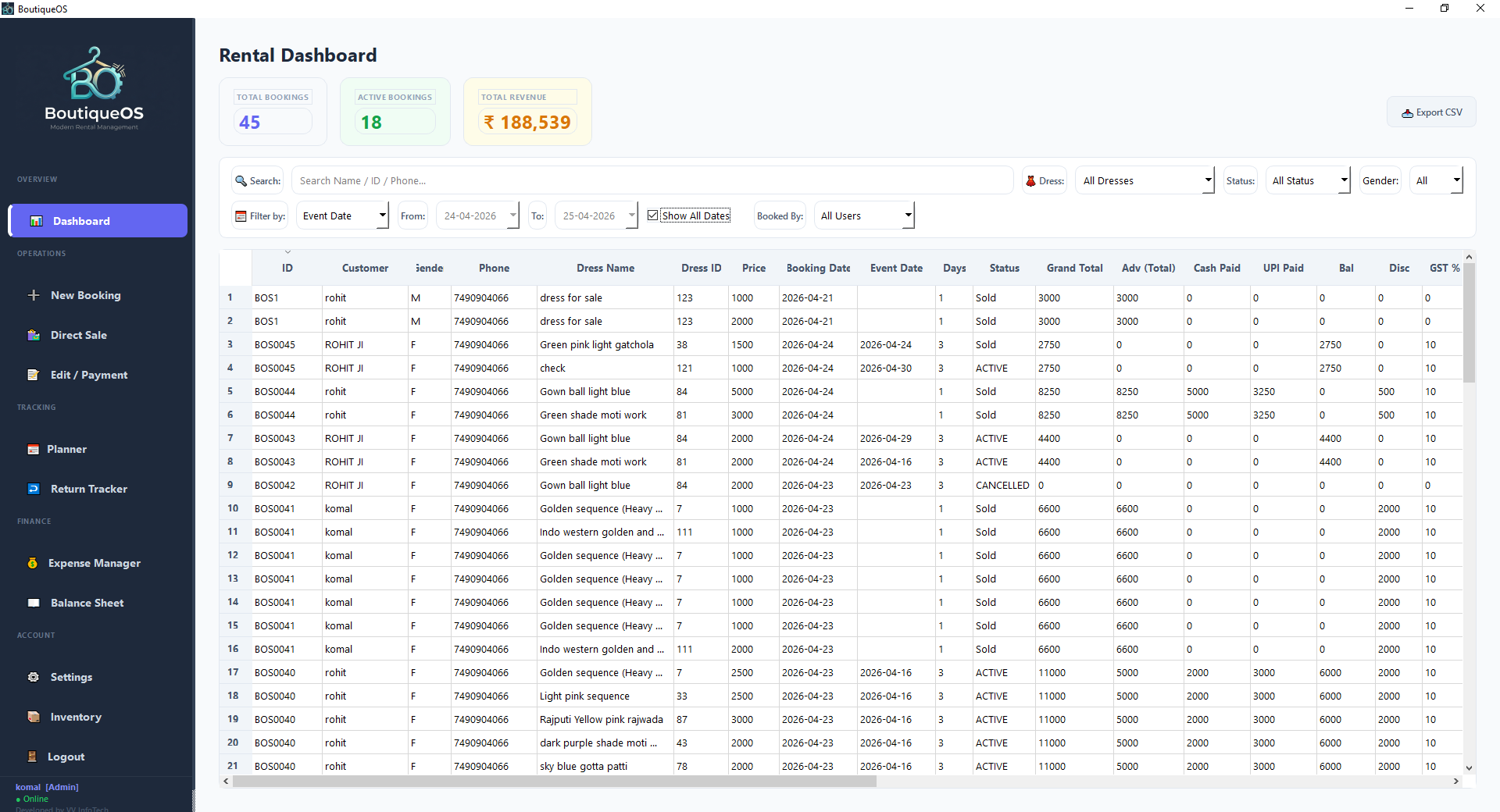The image size is (1500, 812).
Task: Click the 'check' dress name cell
Action: pos(605,368)
